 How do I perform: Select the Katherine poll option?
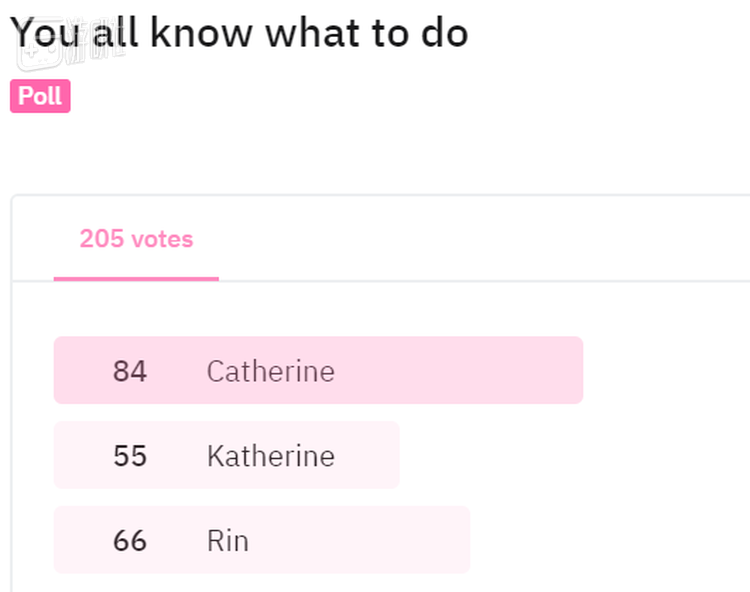click(226, 456)
